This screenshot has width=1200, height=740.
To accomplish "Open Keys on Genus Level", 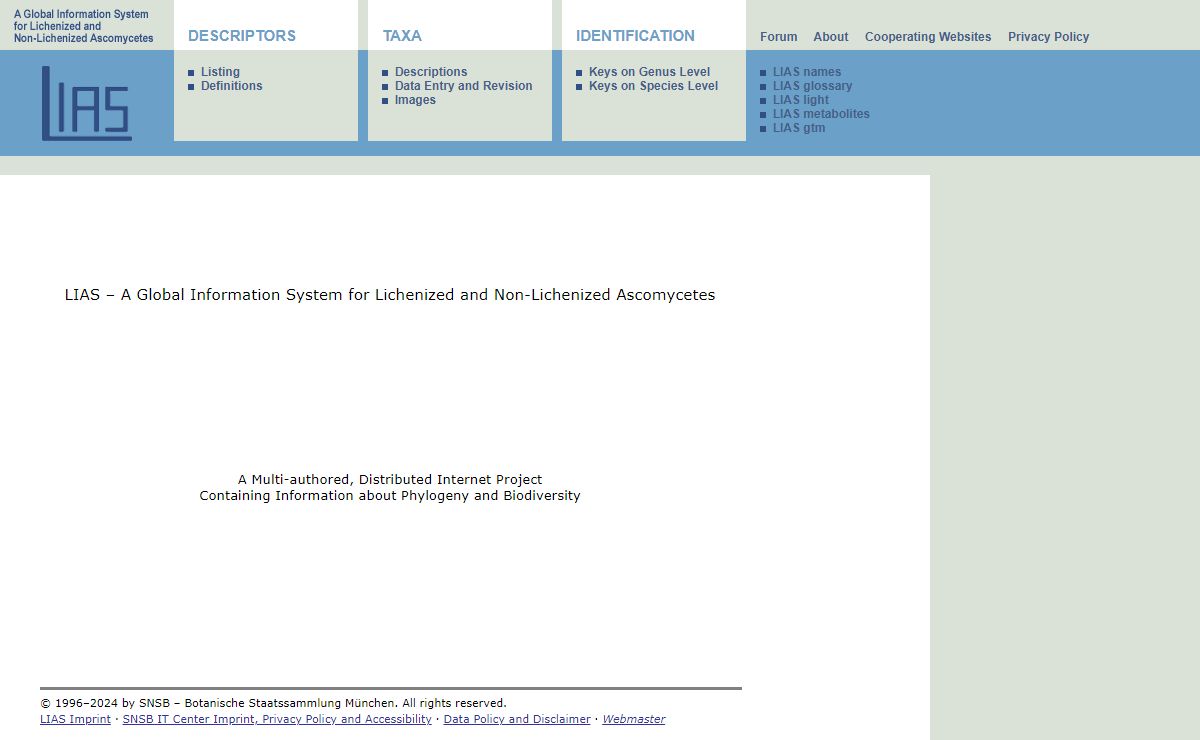I will tap(650, 72).
